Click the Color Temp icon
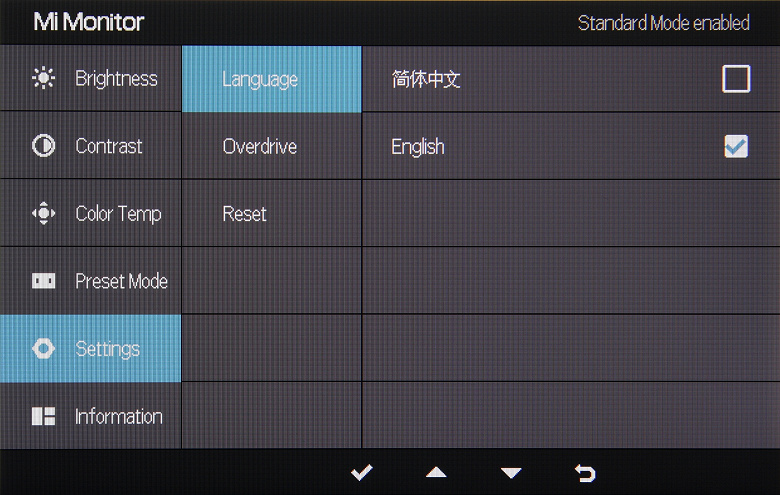This screenshot has width=780, height=495. click(44, 214)
